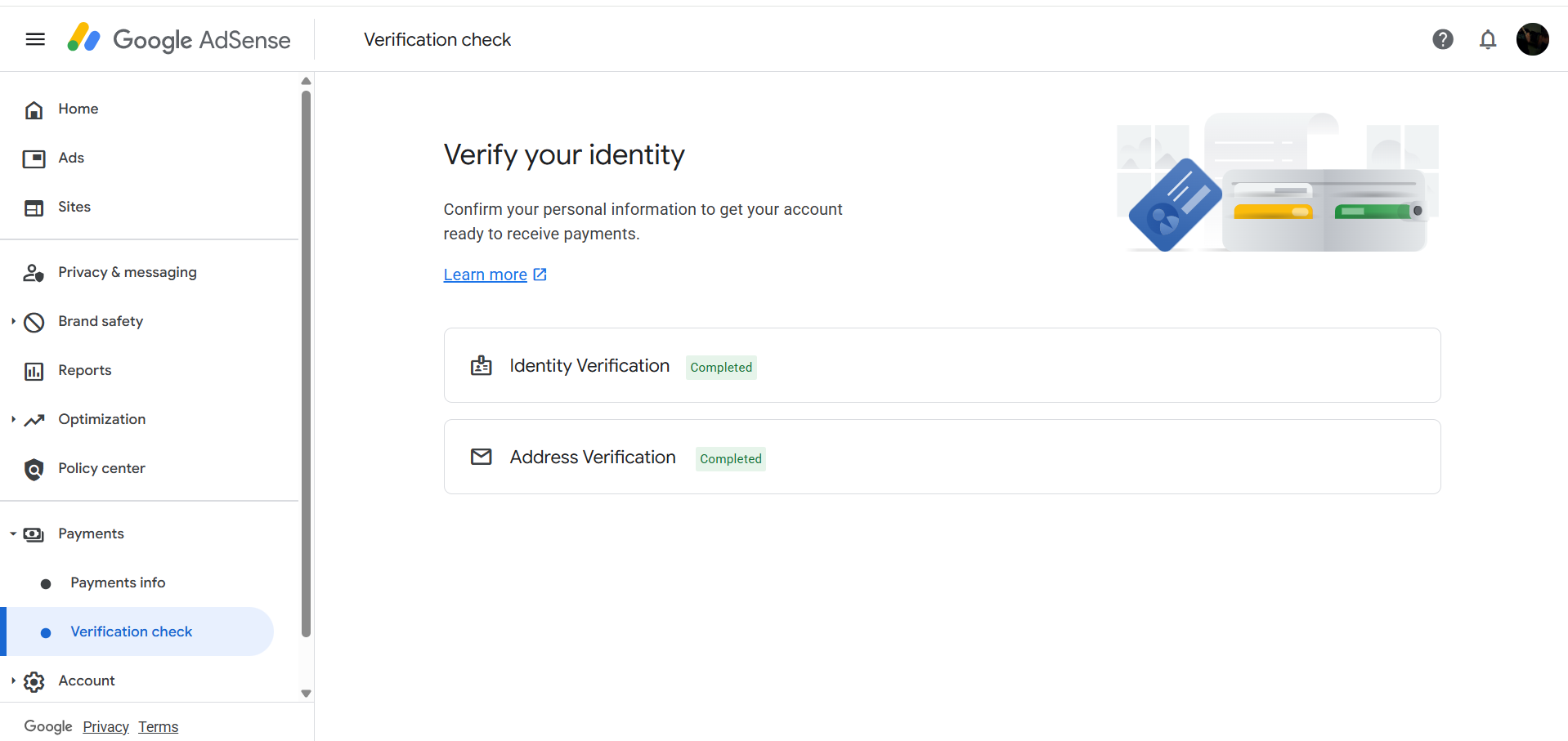
Task: Expand the Brand safety section
Action: (x=13, y=321)
